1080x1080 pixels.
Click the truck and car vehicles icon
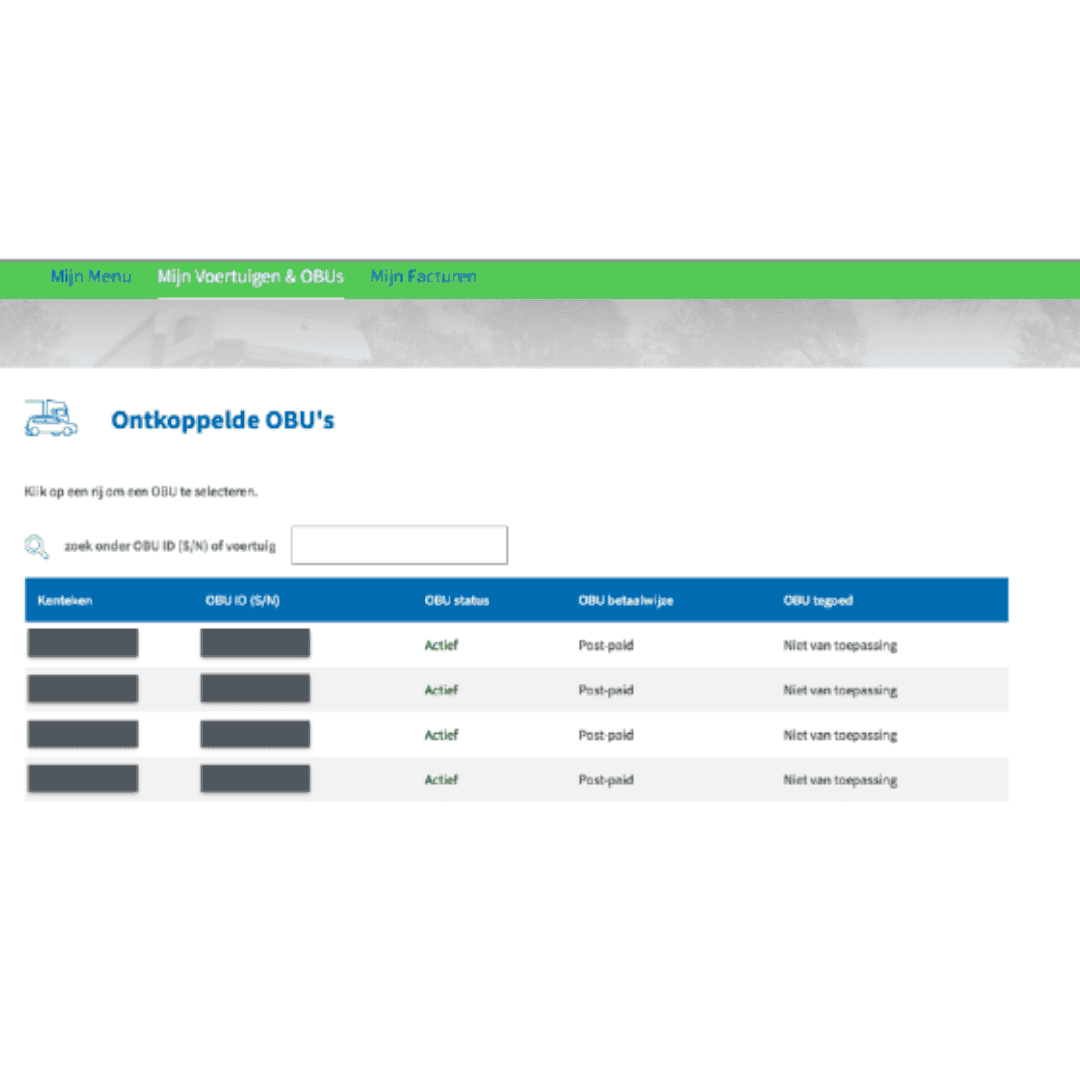point(51,418)
